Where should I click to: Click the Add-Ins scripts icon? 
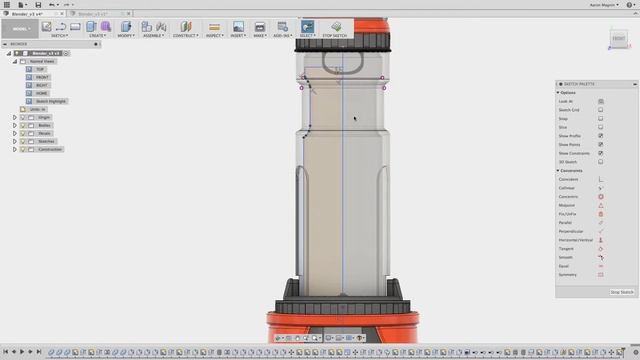click(282, 27)
